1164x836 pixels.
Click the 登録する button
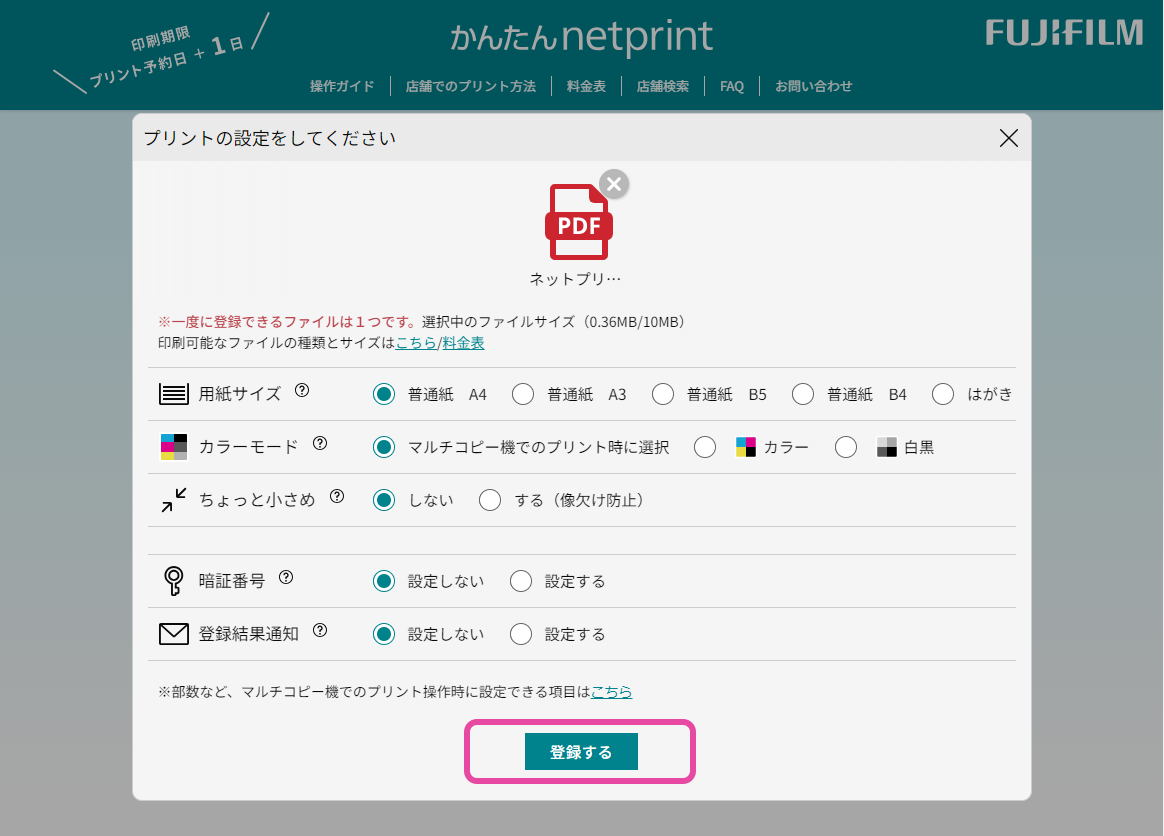pyautogui.click(x=581, y=751)
